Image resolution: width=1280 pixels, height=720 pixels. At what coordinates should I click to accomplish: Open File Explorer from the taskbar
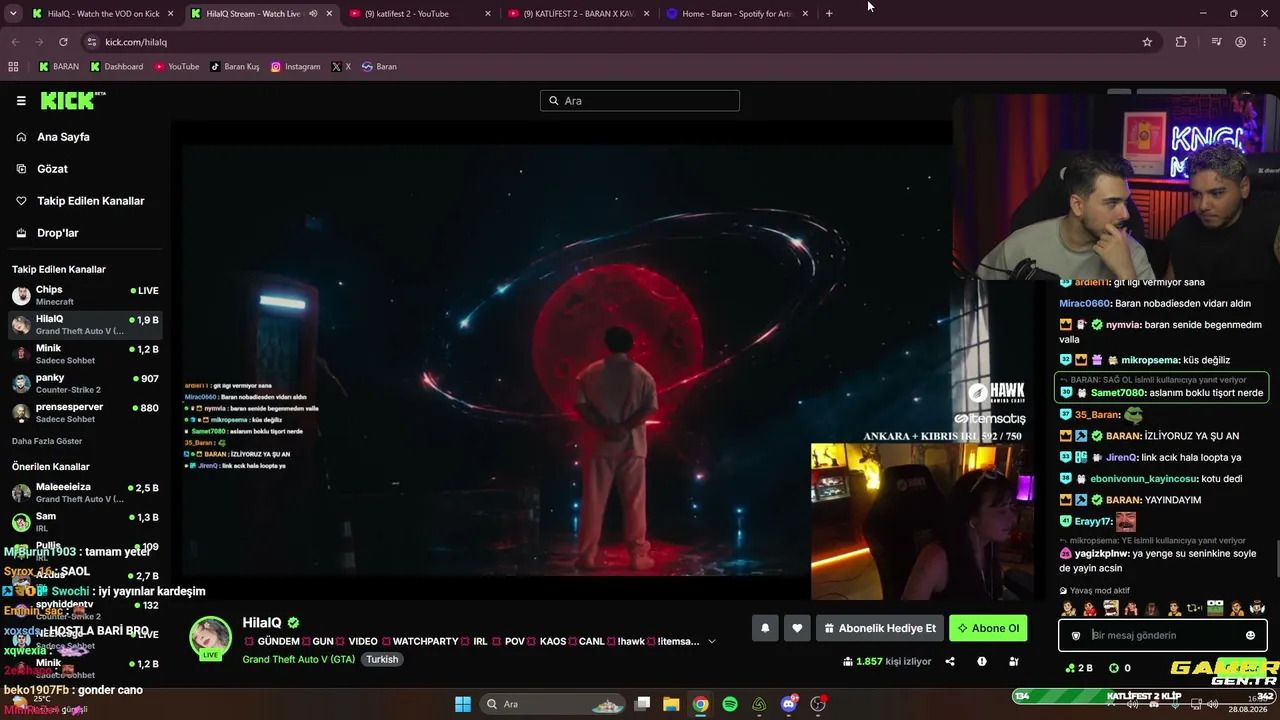pos(671,704)
